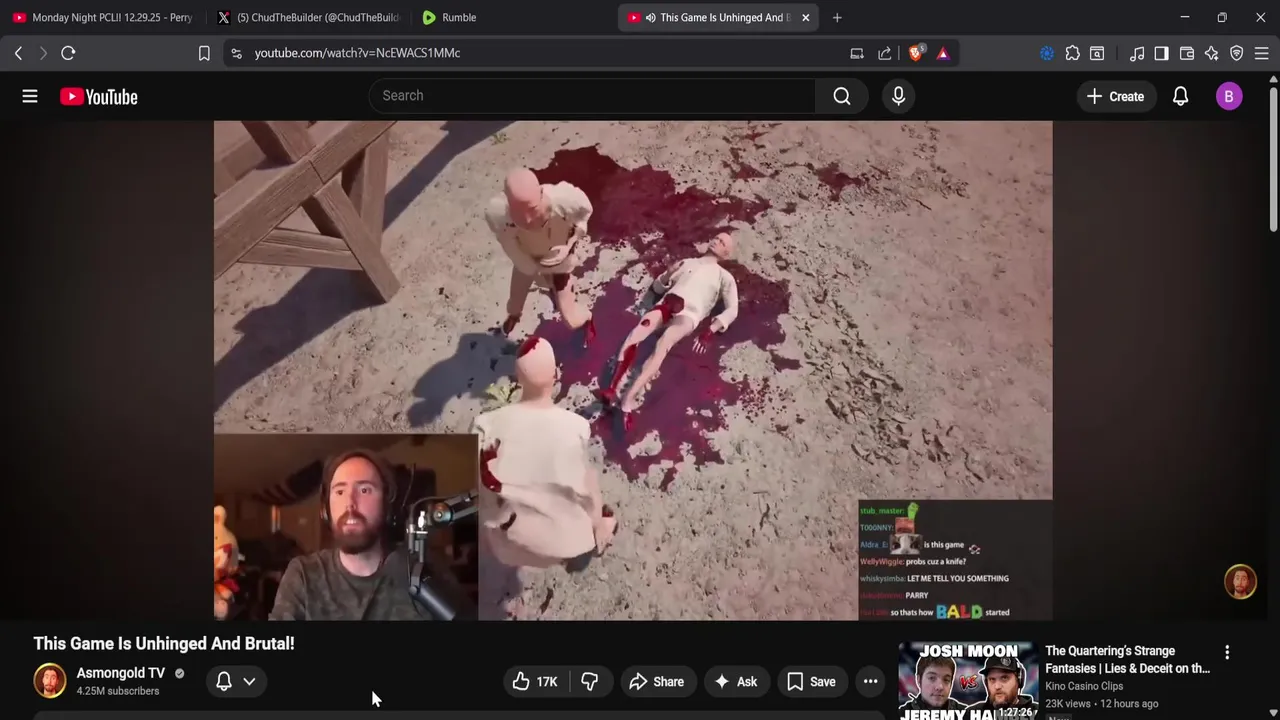This screenshot has width=1280, height=720.
Task: Go forward in browser history
Action: click(x=43, y=53)
